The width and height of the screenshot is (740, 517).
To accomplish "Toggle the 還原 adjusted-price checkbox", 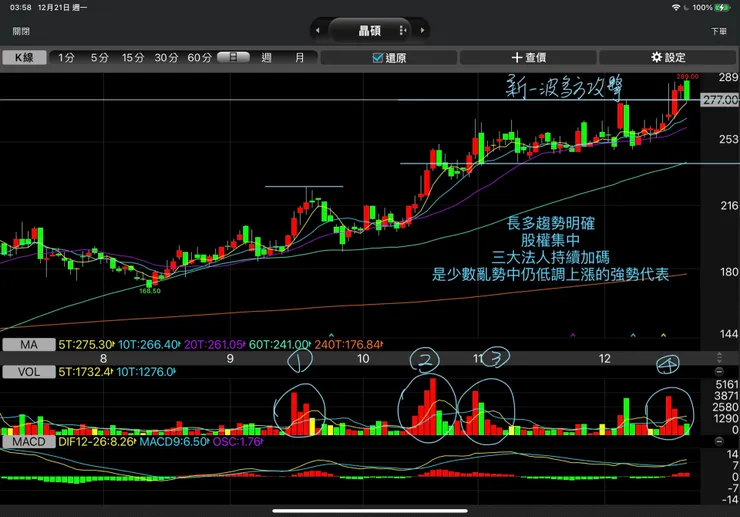I will [x=378, y=58].
